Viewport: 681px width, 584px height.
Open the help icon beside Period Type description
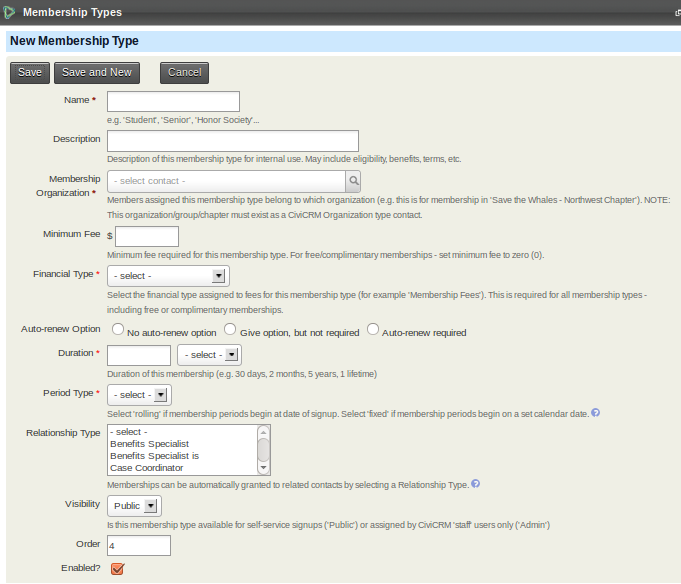(595, 413)
